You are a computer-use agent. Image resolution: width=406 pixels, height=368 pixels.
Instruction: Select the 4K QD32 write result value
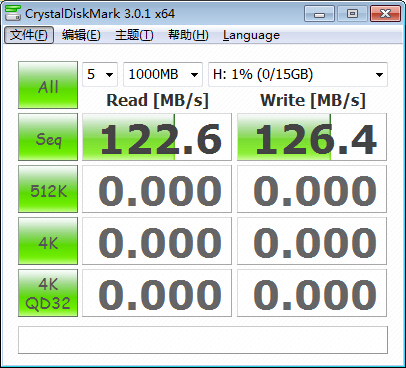tap(312, 293)
